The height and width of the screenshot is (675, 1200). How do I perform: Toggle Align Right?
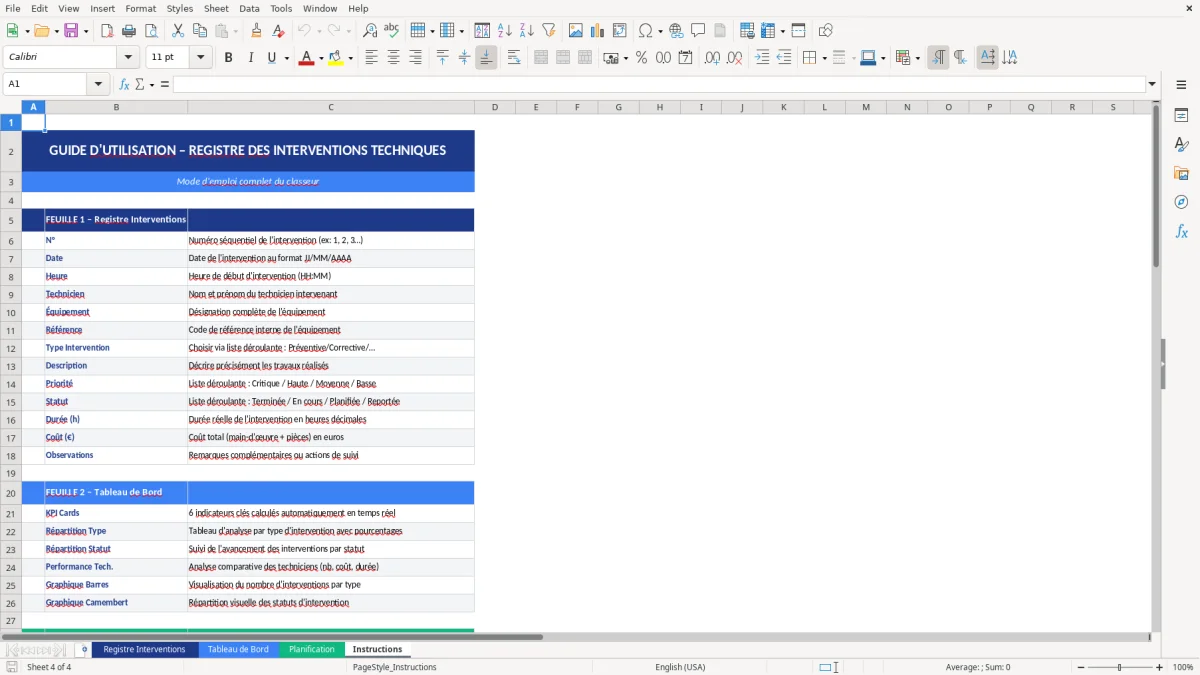(x=415, y=58)
